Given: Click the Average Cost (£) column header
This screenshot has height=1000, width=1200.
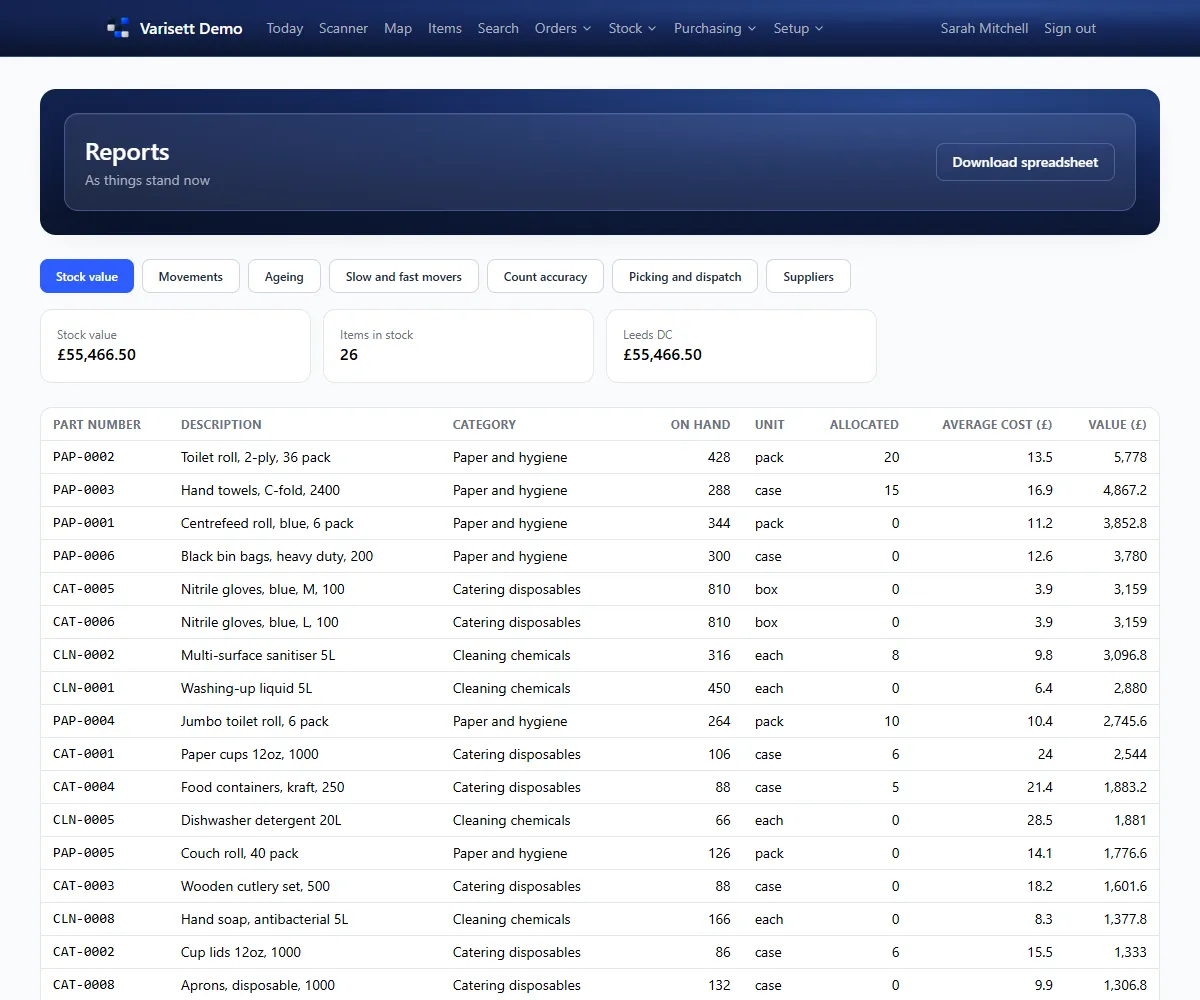Looking at the screenshot, I should (x=997, y=424).
